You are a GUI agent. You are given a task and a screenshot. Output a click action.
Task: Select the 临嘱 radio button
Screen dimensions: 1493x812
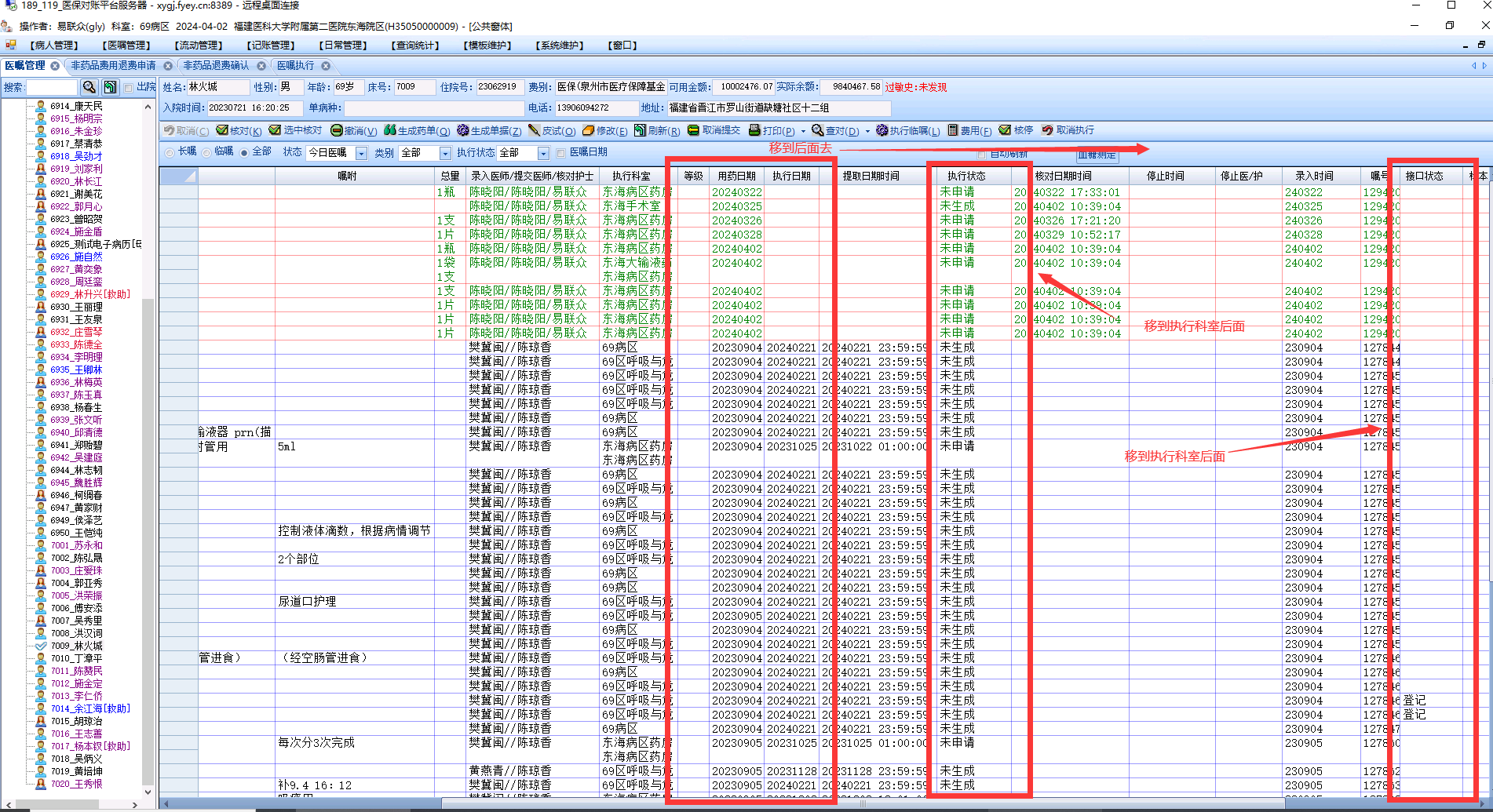pos(206,152)
